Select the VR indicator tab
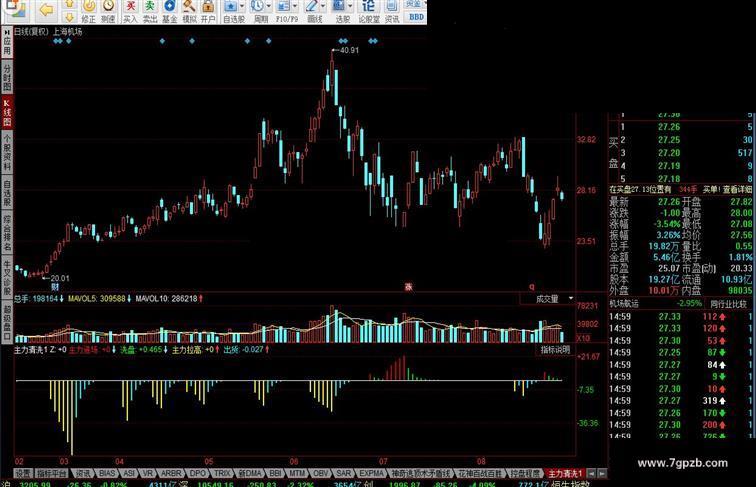 148,473
